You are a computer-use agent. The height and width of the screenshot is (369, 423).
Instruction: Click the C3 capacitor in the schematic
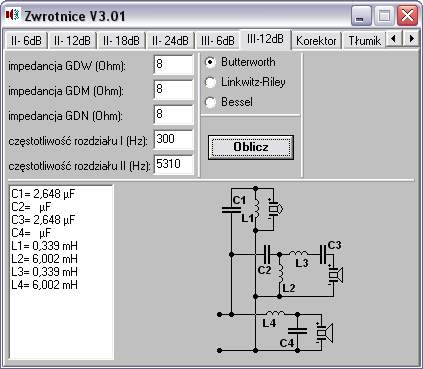point(323,255)
